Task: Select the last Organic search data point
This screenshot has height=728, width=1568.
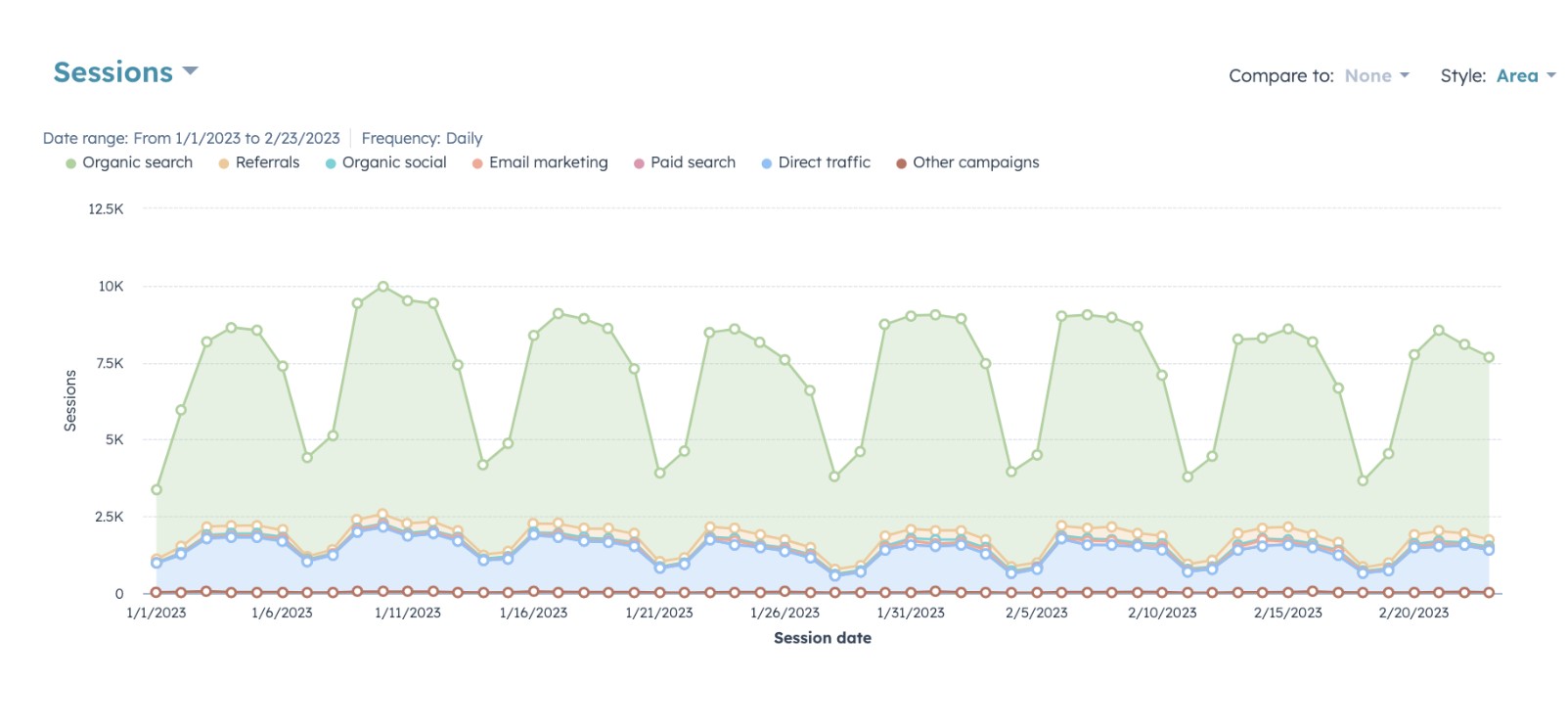Action: [x=1489, y=358]
